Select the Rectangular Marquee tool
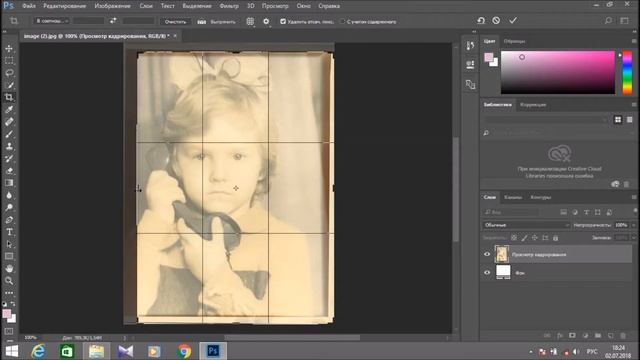This screenshot has width=640, height=360. pos(9,61)
